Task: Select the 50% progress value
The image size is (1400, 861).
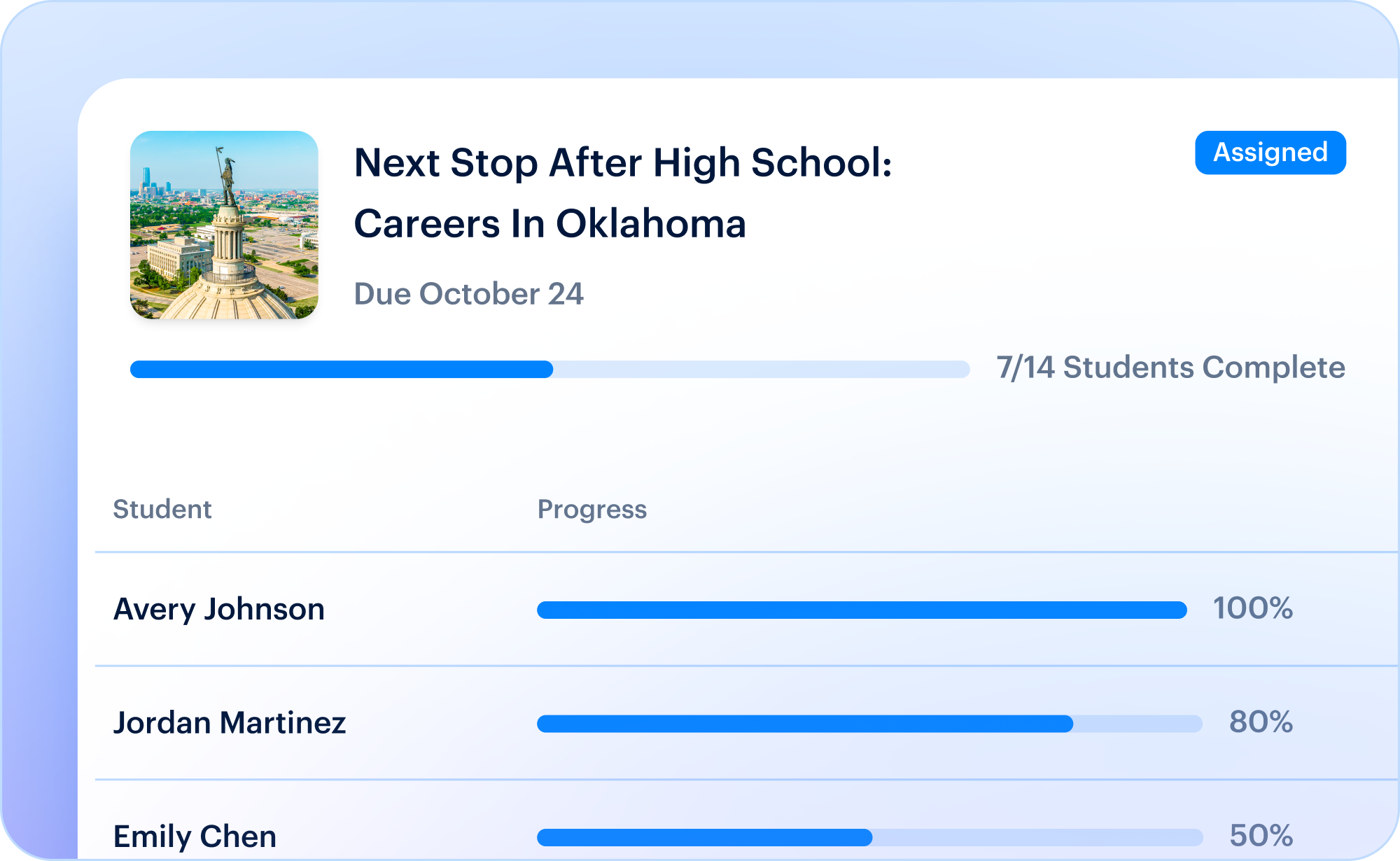Action: click(x=1261, y=836)
